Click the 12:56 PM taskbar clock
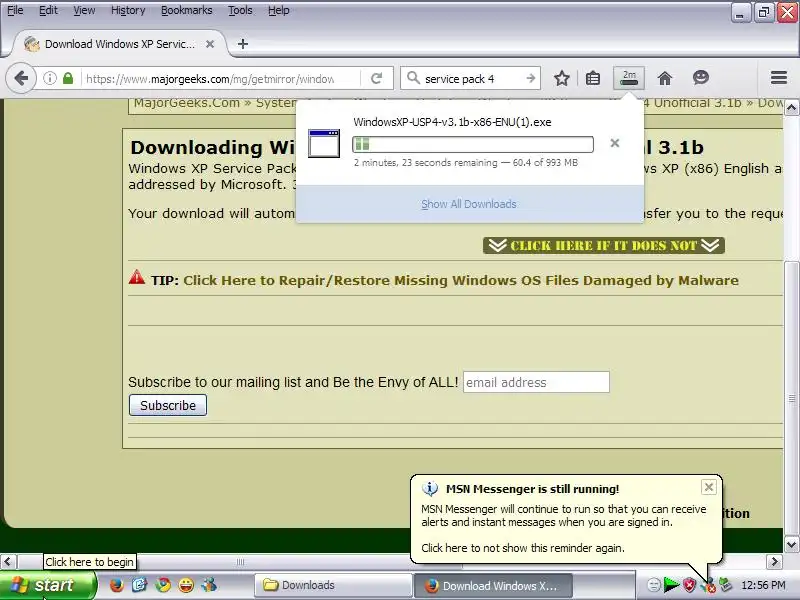 [763, 585]
